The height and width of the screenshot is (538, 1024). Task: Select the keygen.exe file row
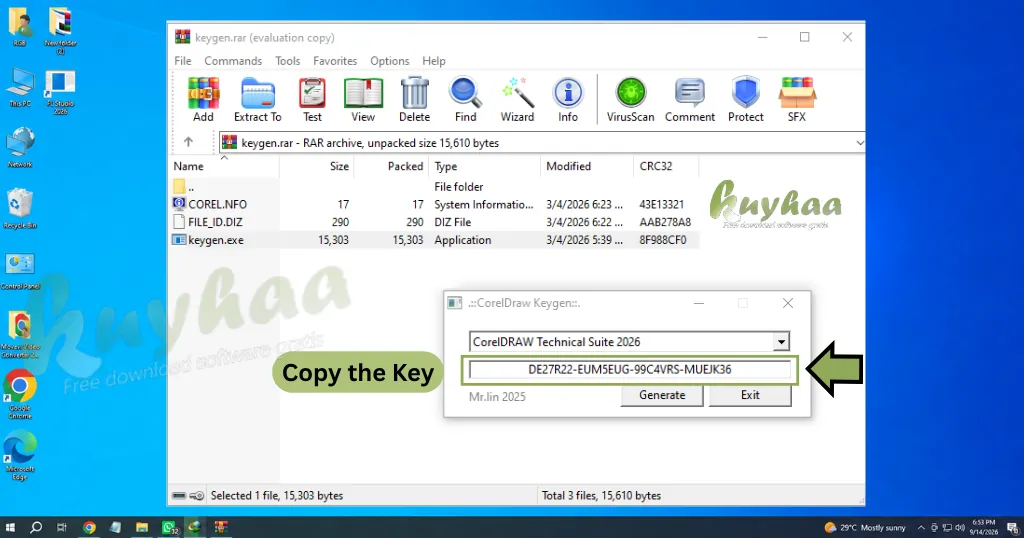[434, 240]
